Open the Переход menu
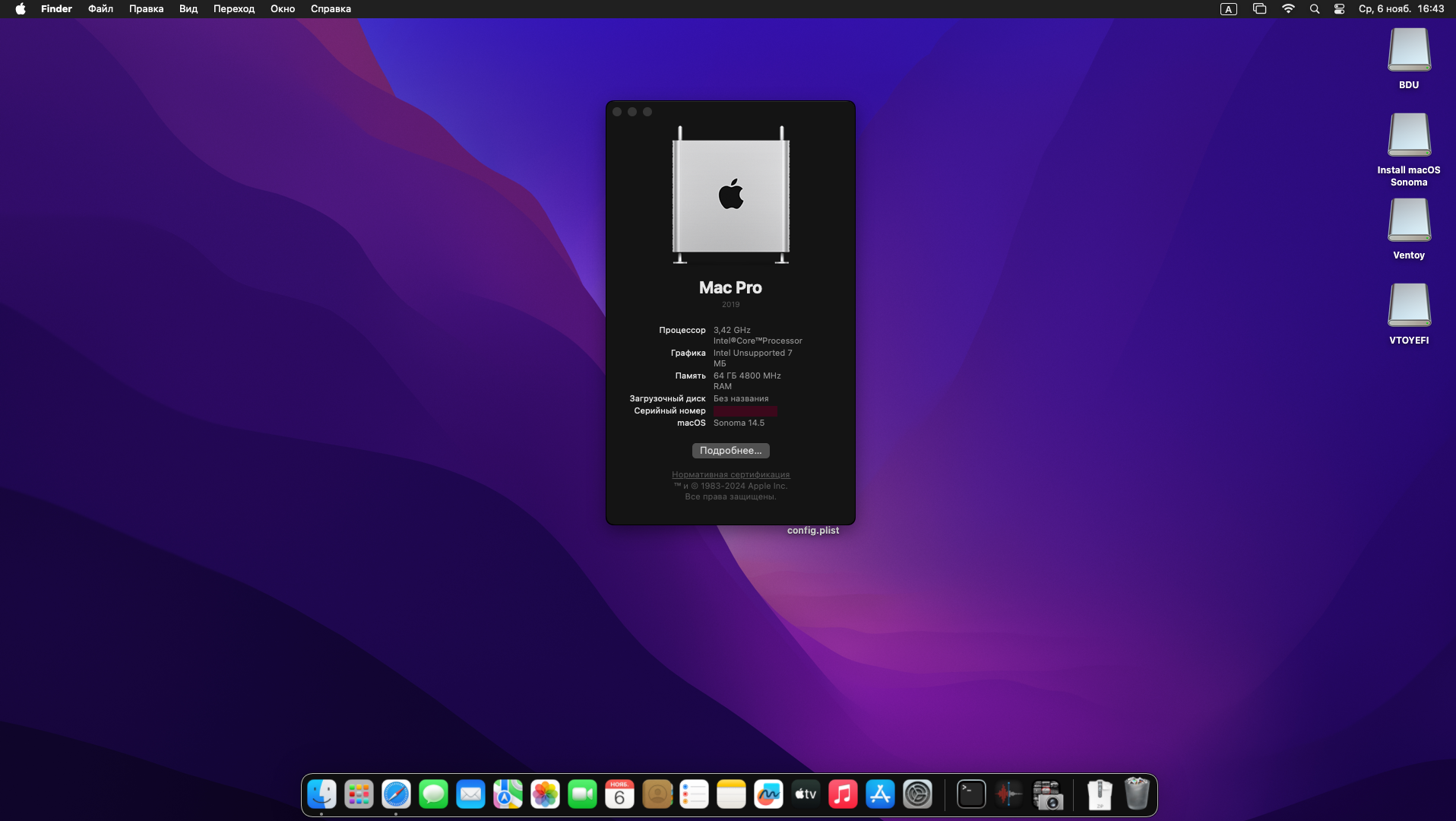 pyautogui.click(x=234, y=9)
